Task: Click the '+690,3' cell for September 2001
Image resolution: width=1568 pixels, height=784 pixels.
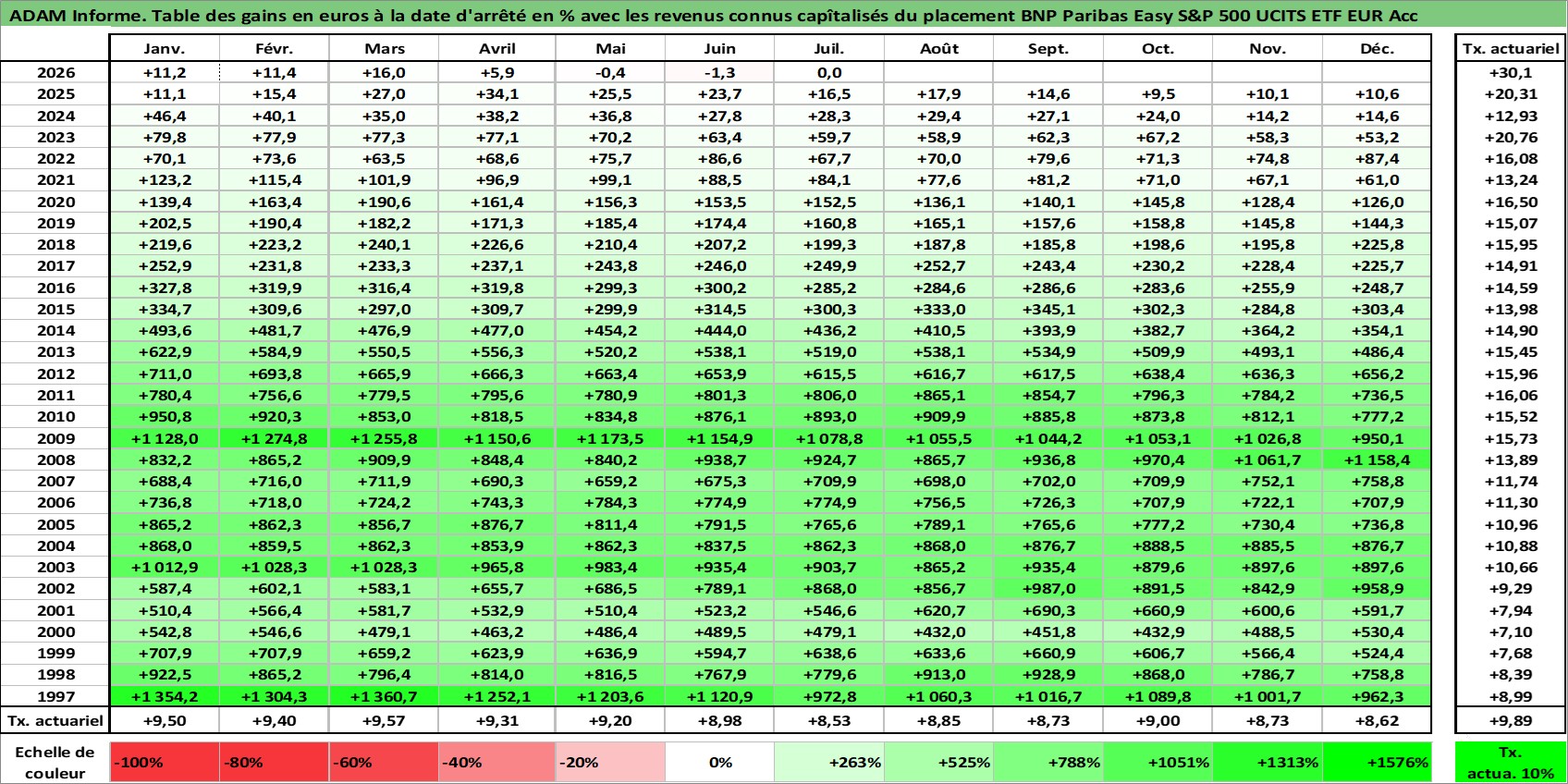Action: click(1048, 610)
